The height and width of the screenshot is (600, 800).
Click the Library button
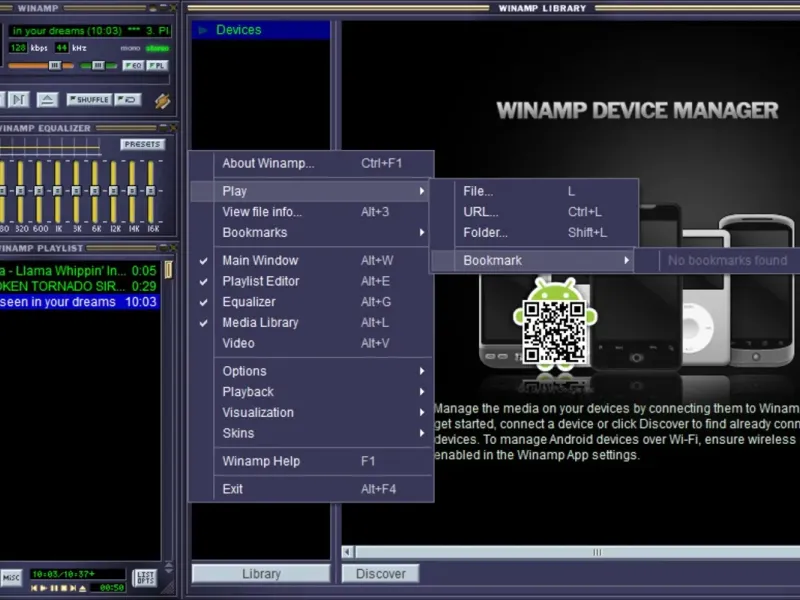261,573
